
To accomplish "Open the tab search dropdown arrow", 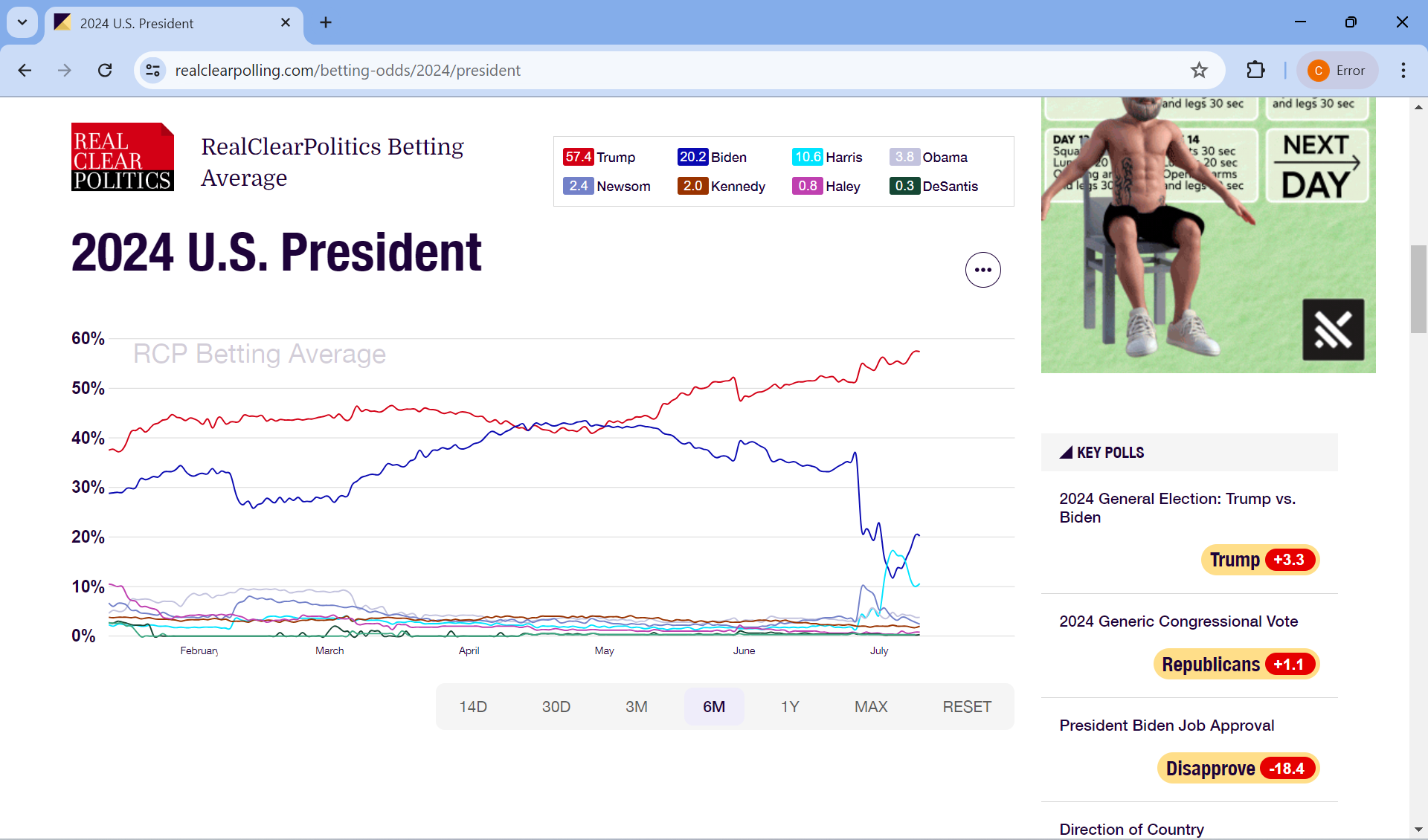I will [22, 22].
